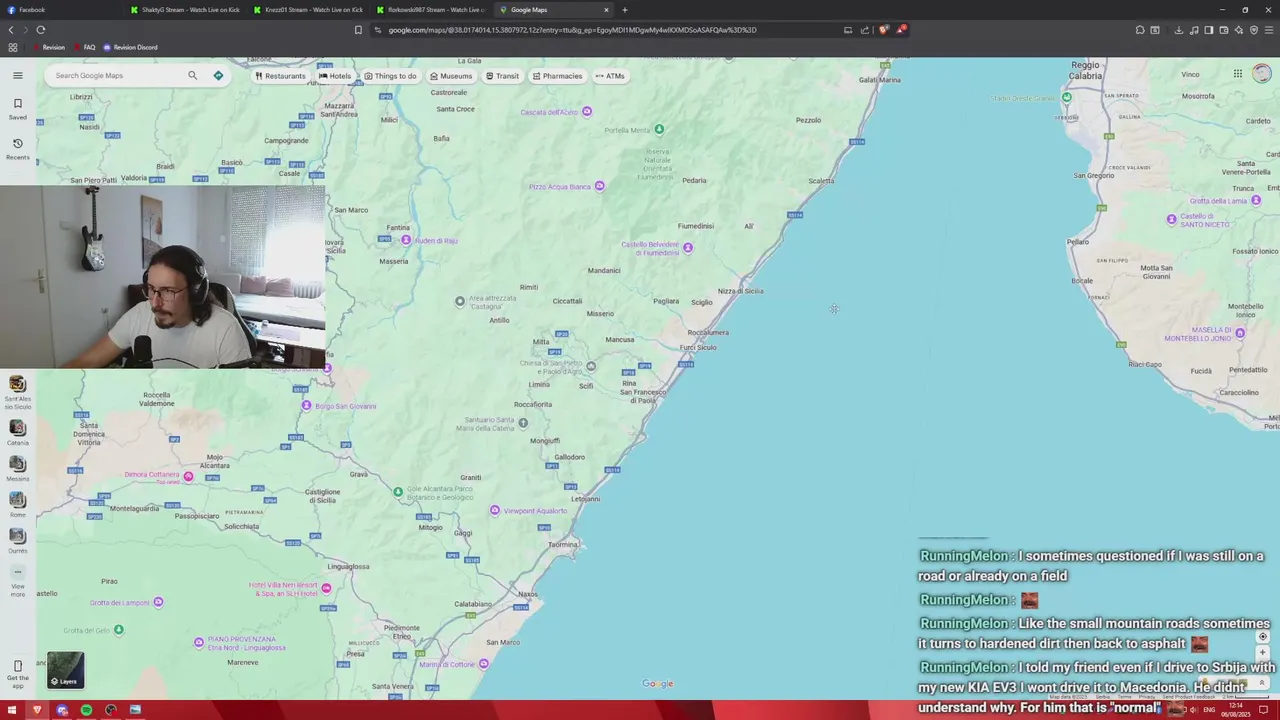The width and height of the screenshot is (1280, 720).
Task: Switch to the ShaktyG Stream tab
Action: 190,10
